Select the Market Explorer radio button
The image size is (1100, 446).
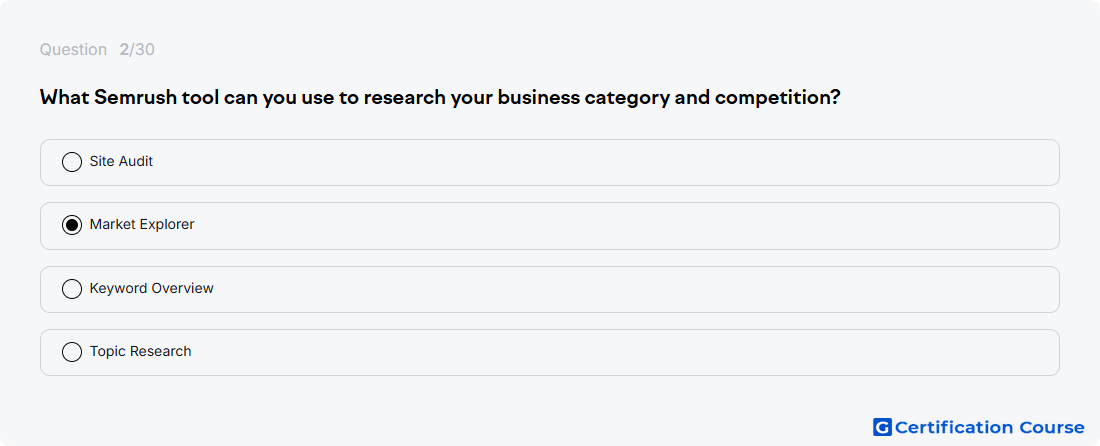pos(72,225)
